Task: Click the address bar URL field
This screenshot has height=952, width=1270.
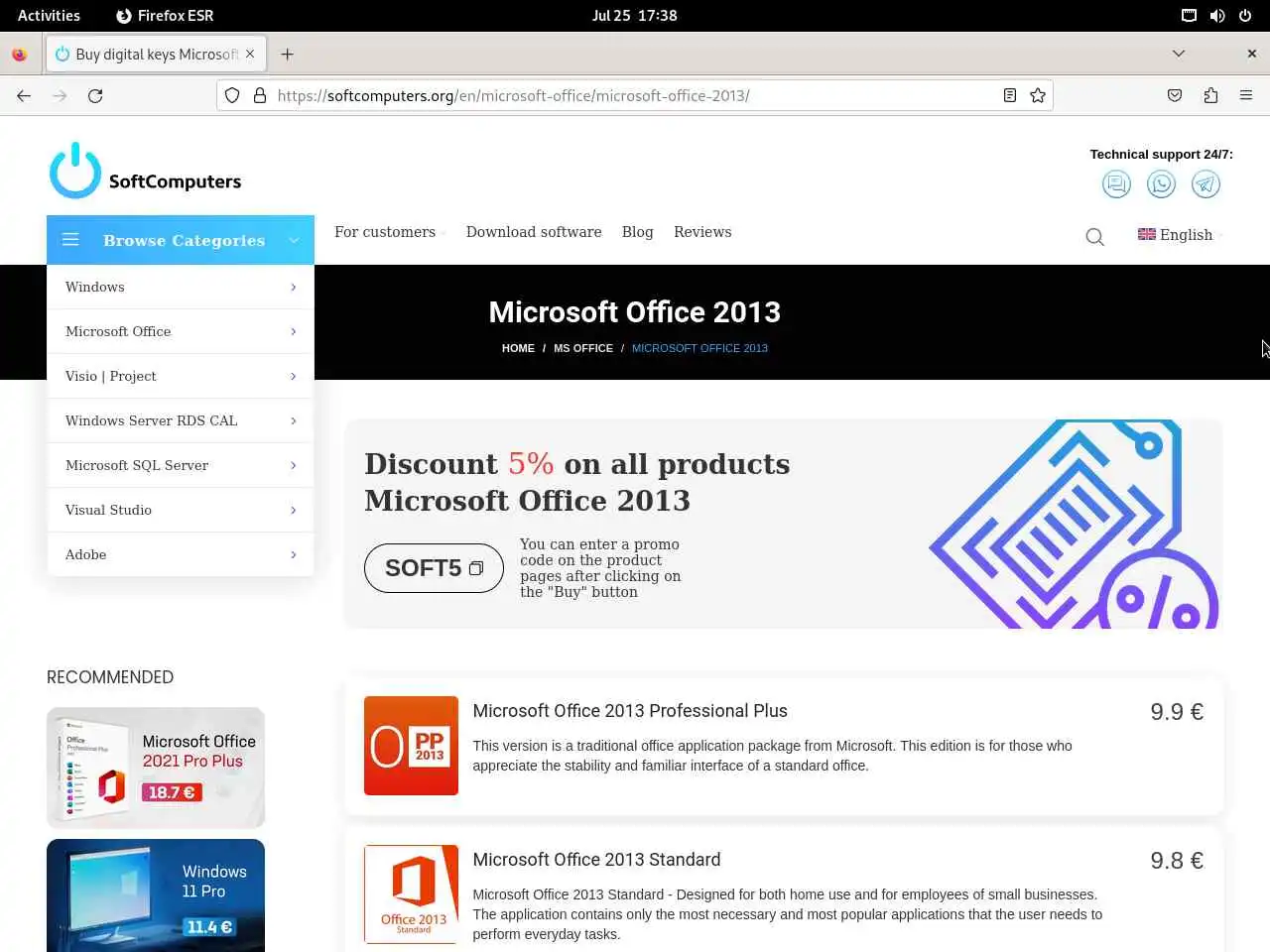Action: pos(635,95)
